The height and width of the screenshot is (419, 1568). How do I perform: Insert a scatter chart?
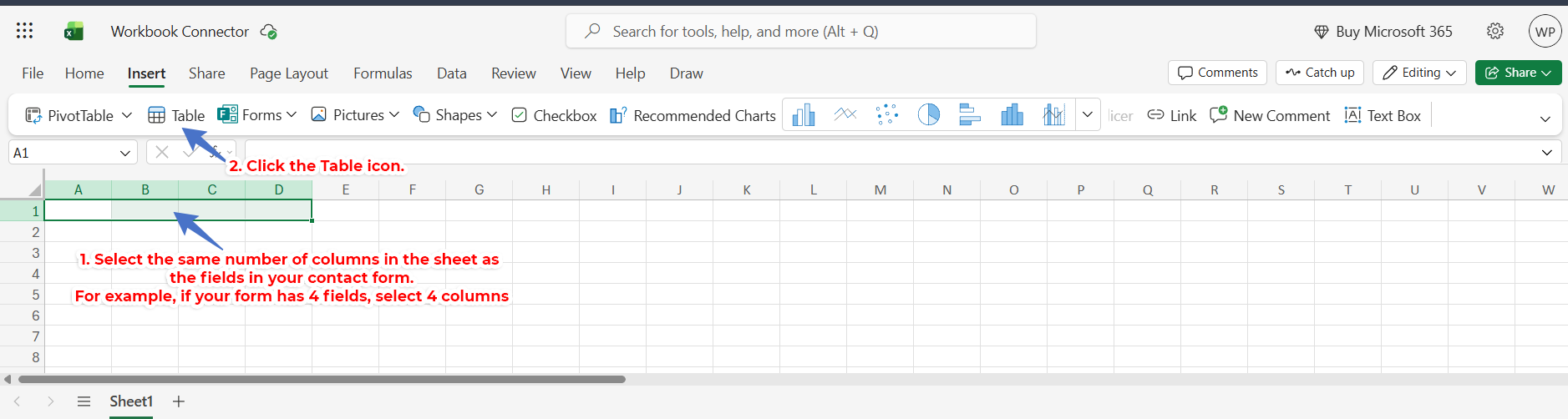click(x=887, y=114)
